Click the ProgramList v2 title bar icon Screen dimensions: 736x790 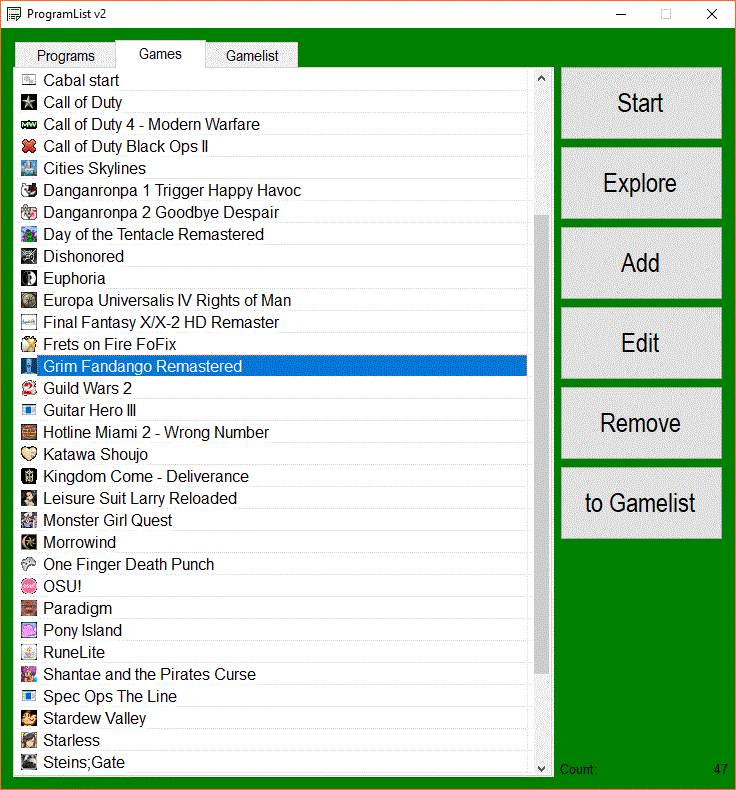pos(14,14)
